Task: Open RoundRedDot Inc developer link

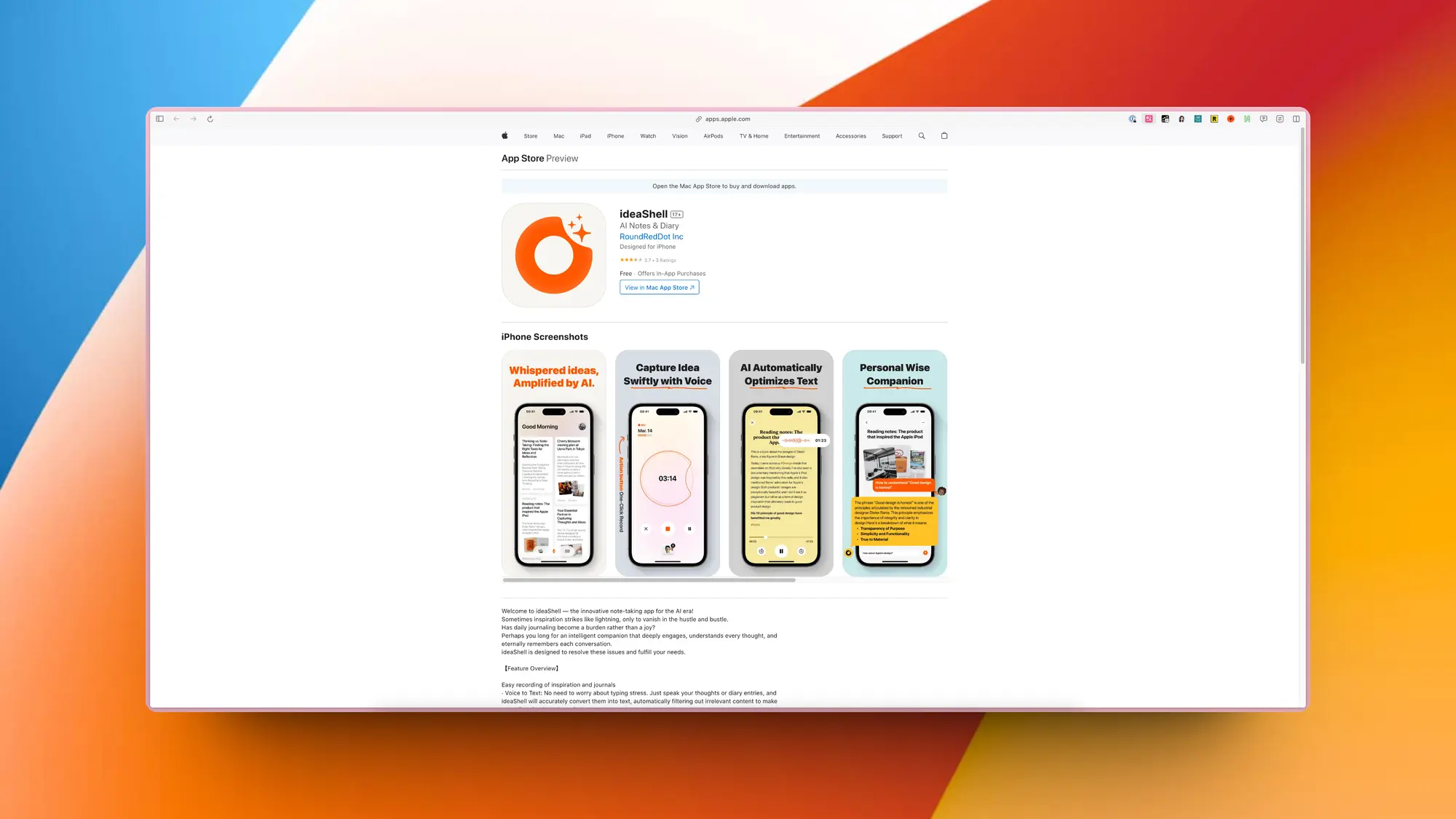Action: [652, 237]
